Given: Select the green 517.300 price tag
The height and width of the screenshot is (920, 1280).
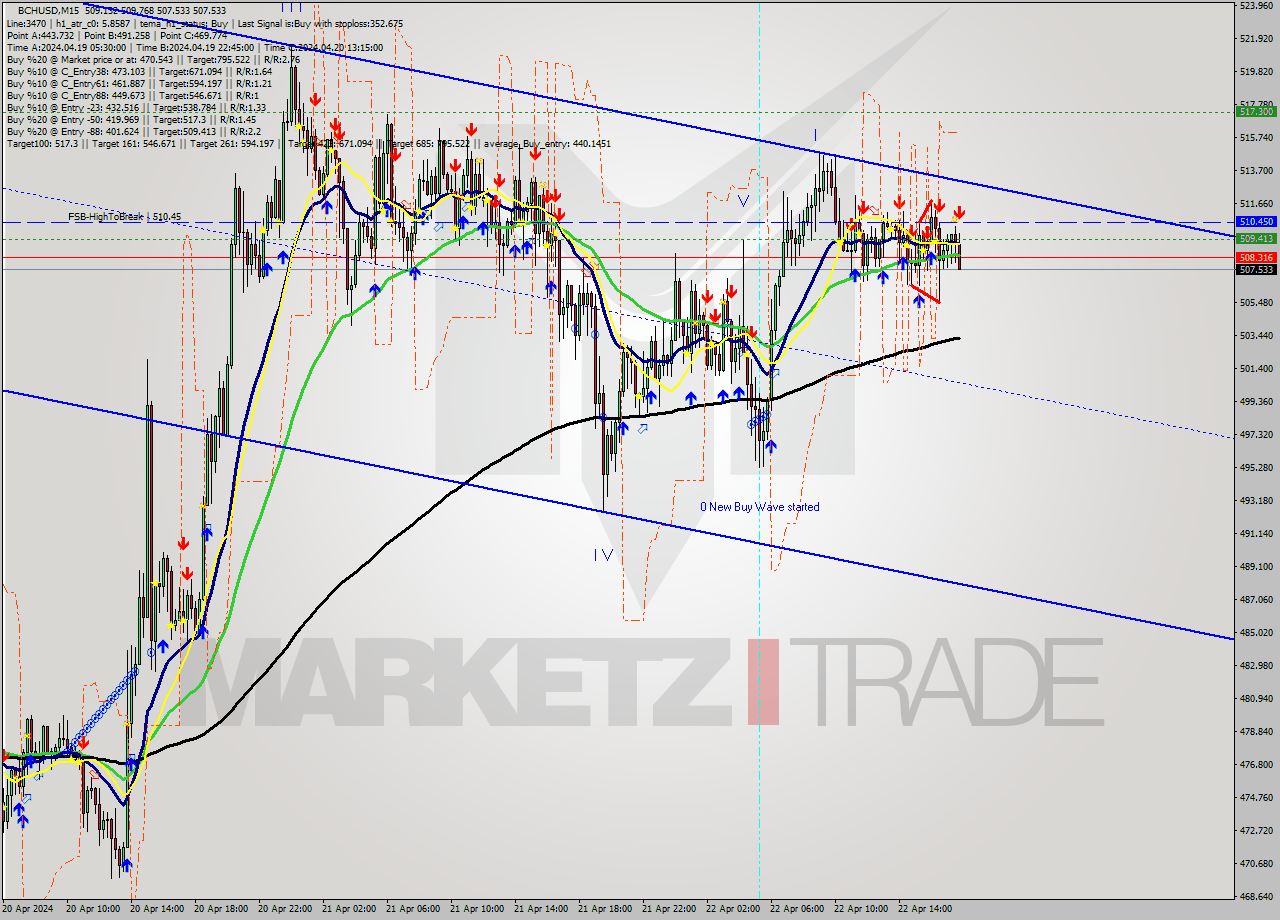Looking at the screenshot, I should coord(1256,112).
